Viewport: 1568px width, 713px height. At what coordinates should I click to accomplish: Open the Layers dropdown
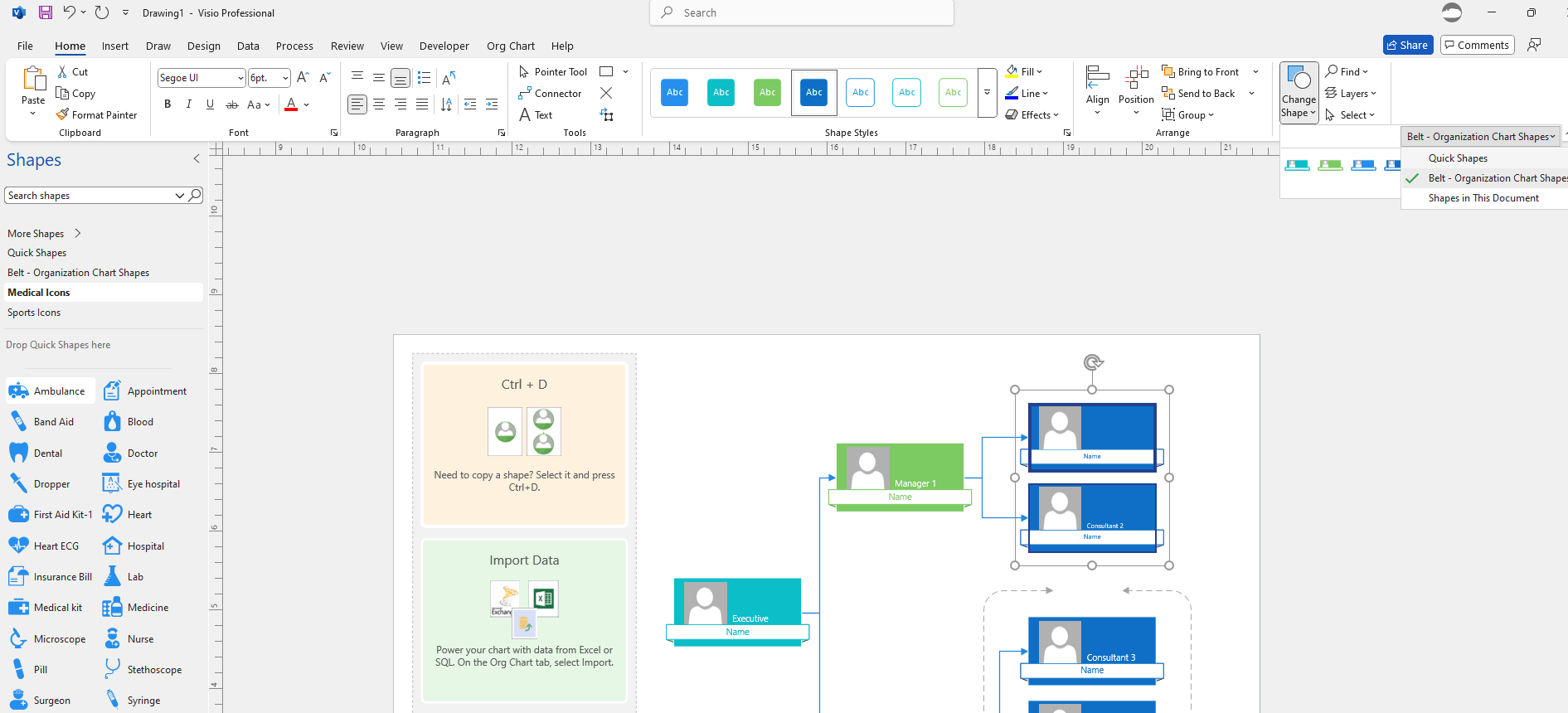point(1351,94)
